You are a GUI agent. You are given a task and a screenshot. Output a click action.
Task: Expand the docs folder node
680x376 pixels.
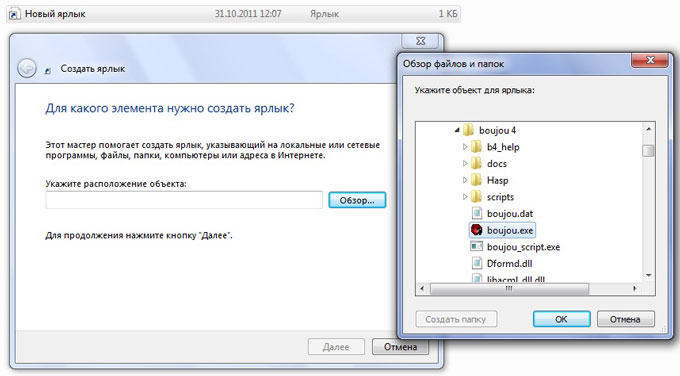[x=464, y=163]
